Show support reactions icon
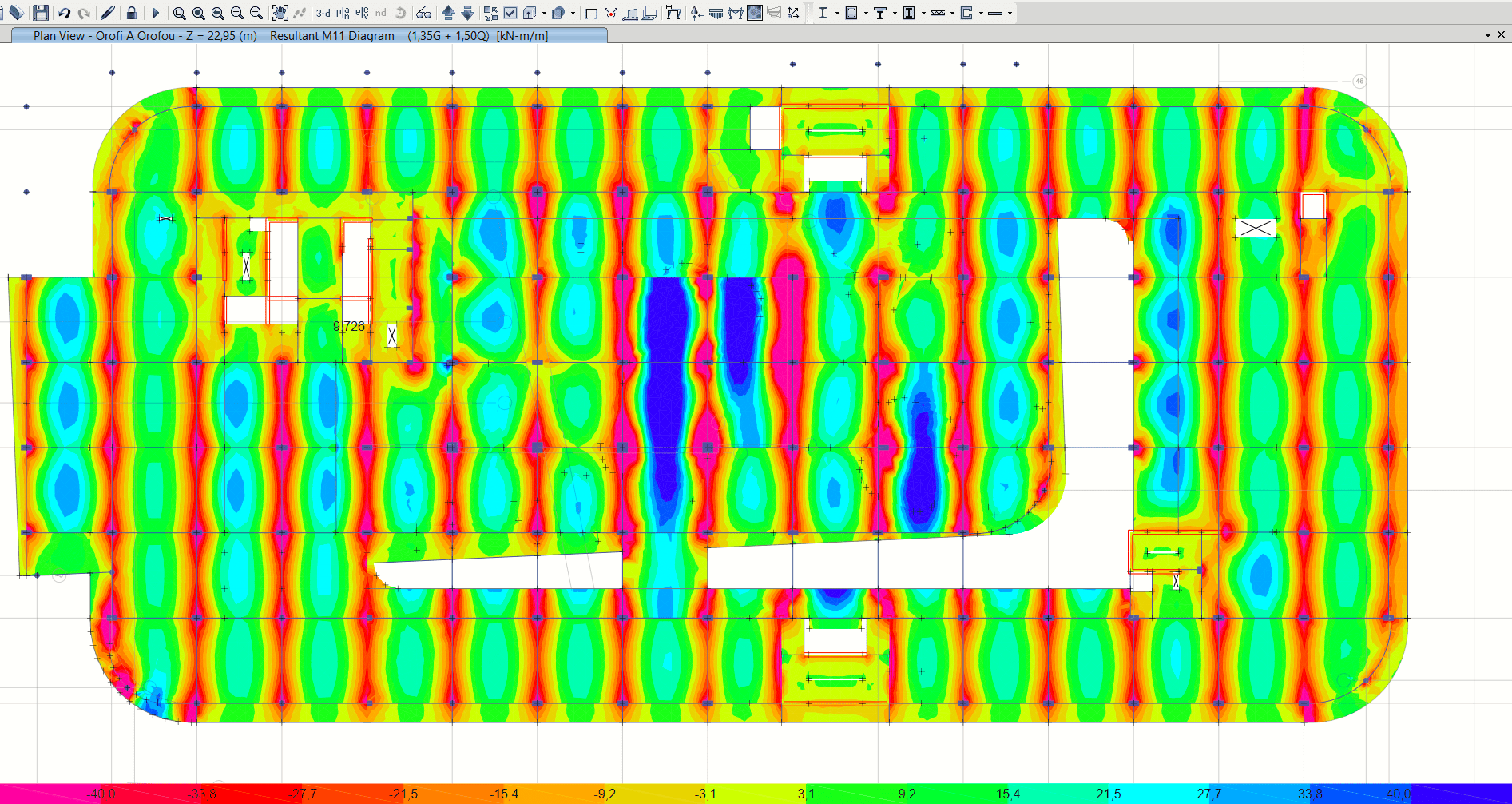This screenshot has height=804, width=1512. [697, 13]
